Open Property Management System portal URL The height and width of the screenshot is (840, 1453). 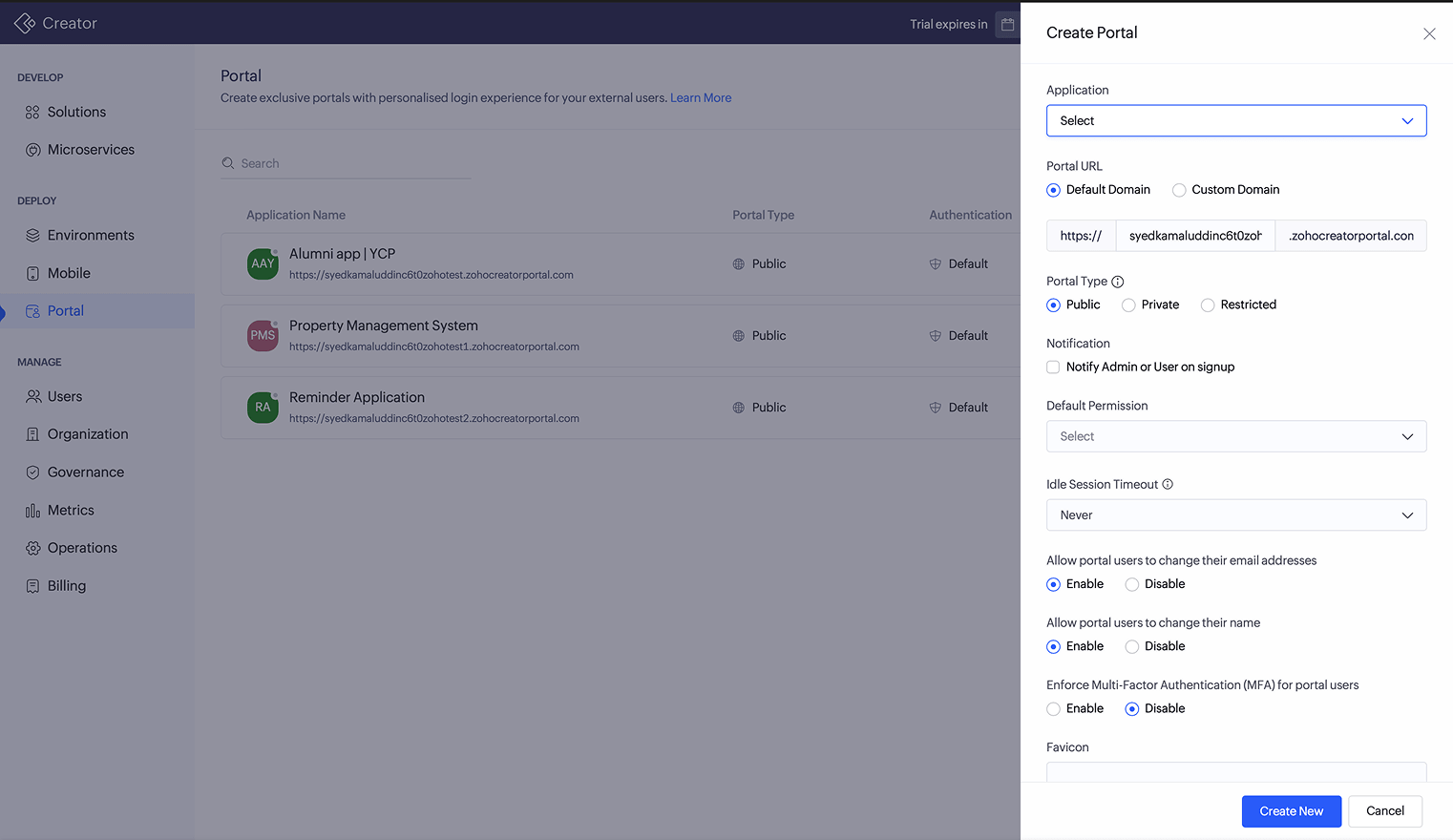click(x=434, y=346)
